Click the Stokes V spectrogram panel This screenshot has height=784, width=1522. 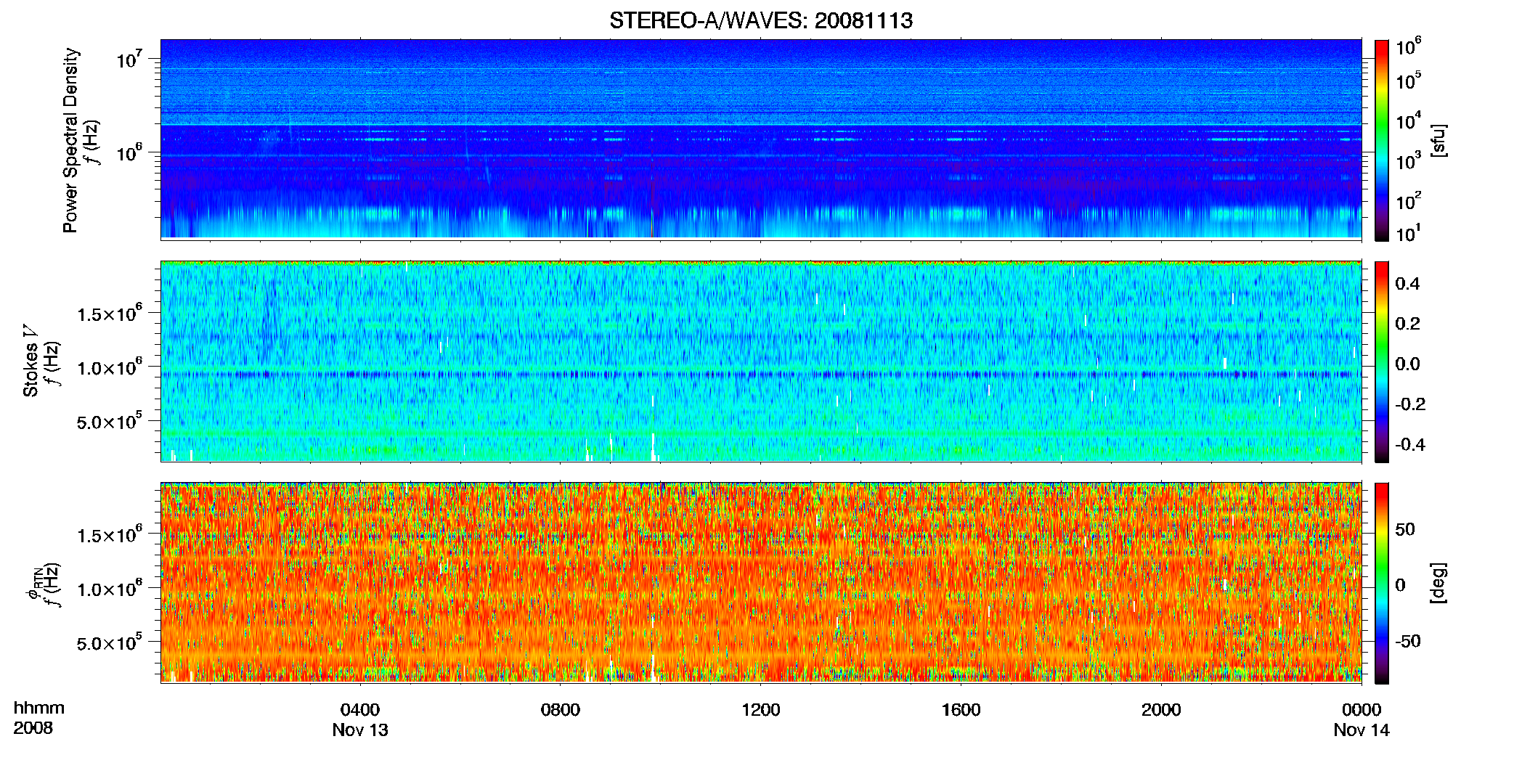point(761,361)
